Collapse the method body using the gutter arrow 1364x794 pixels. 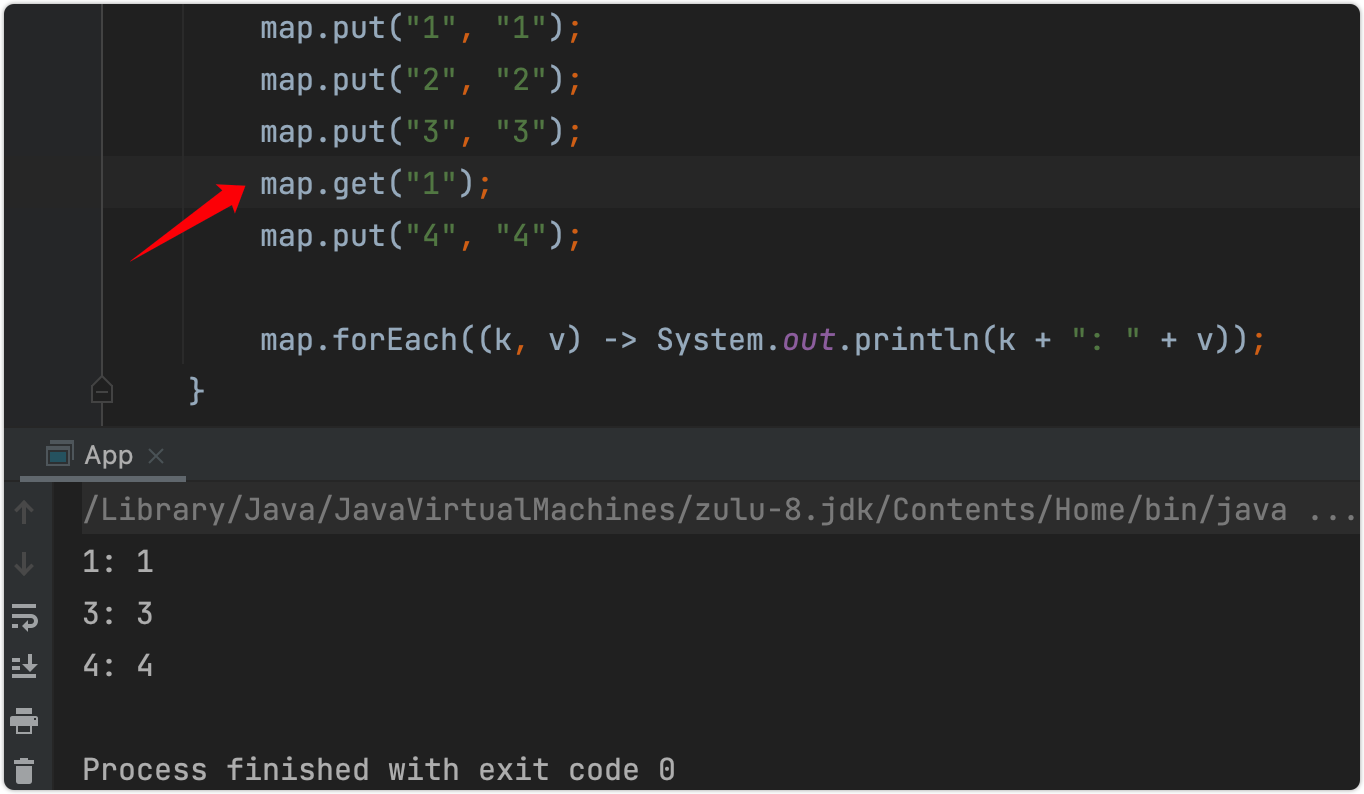[101, 390]
